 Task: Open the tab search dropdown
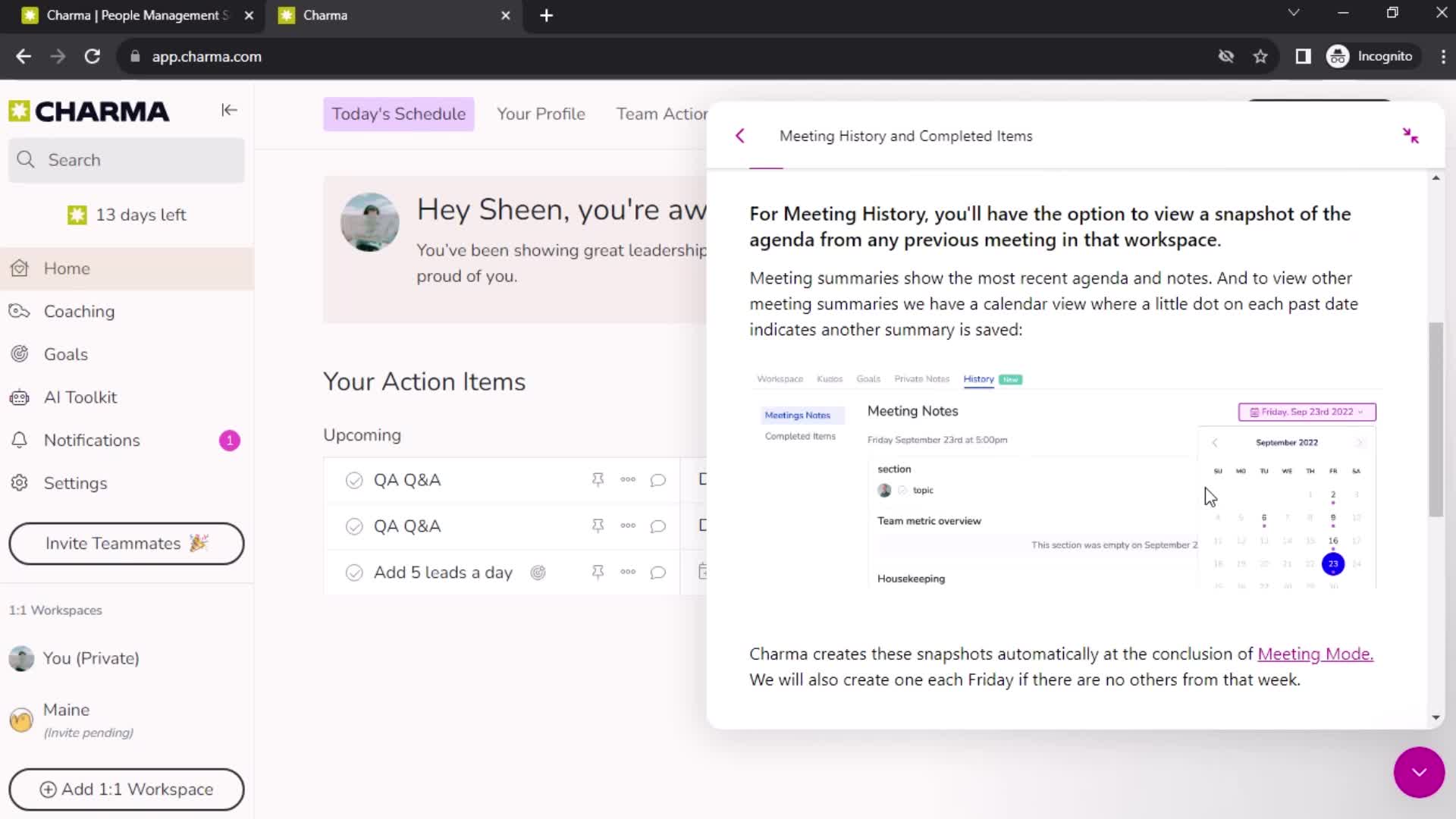(x=1294, y=13)
